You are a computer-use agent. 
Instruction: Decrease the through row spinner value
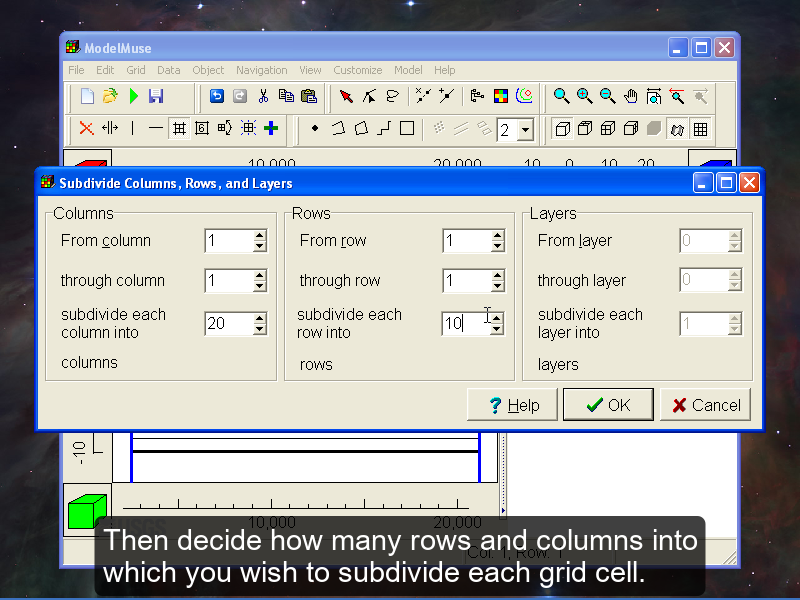click(498, 286)
